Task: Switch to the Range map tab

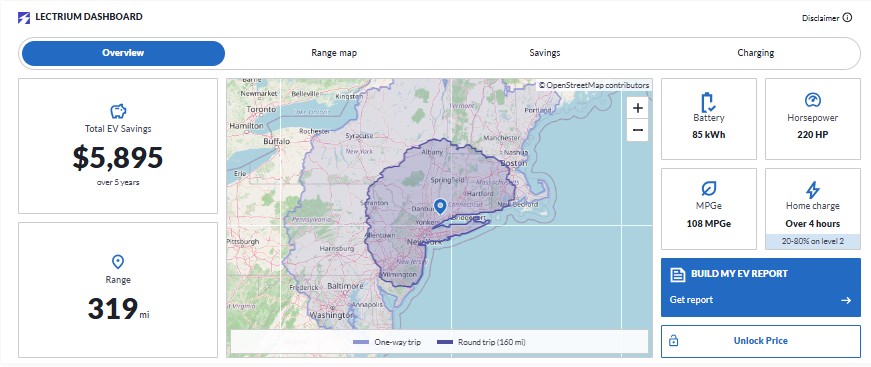Action: [334, 53]
